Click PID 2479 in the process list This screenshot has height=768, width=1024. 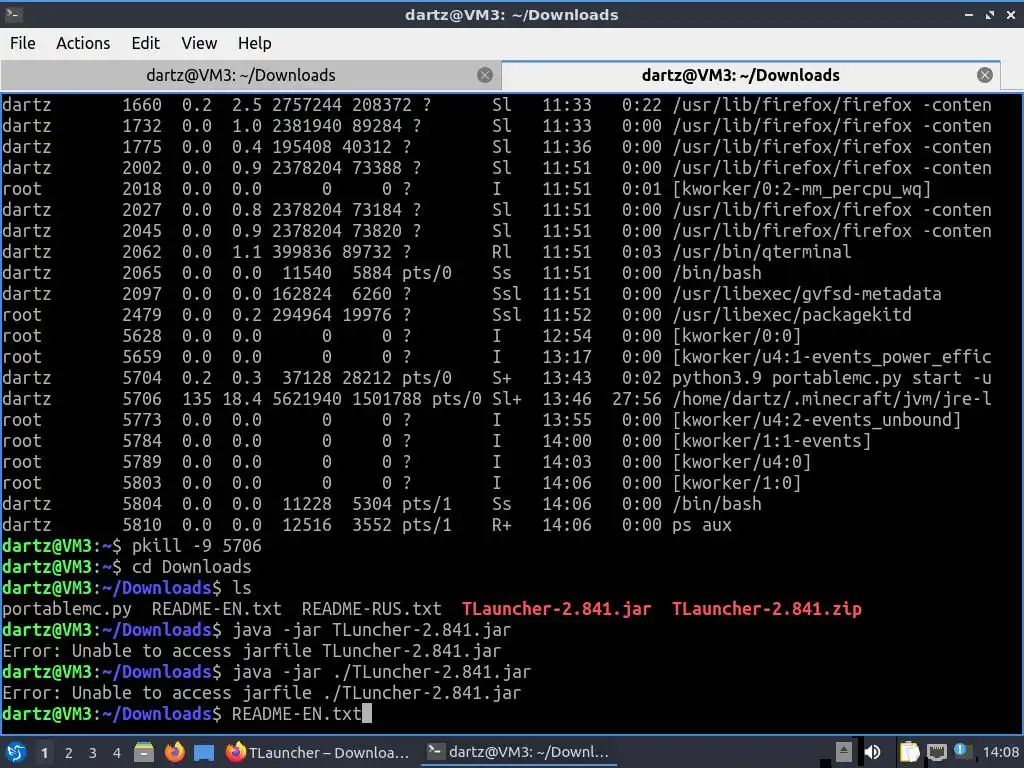tap(142, 315)
